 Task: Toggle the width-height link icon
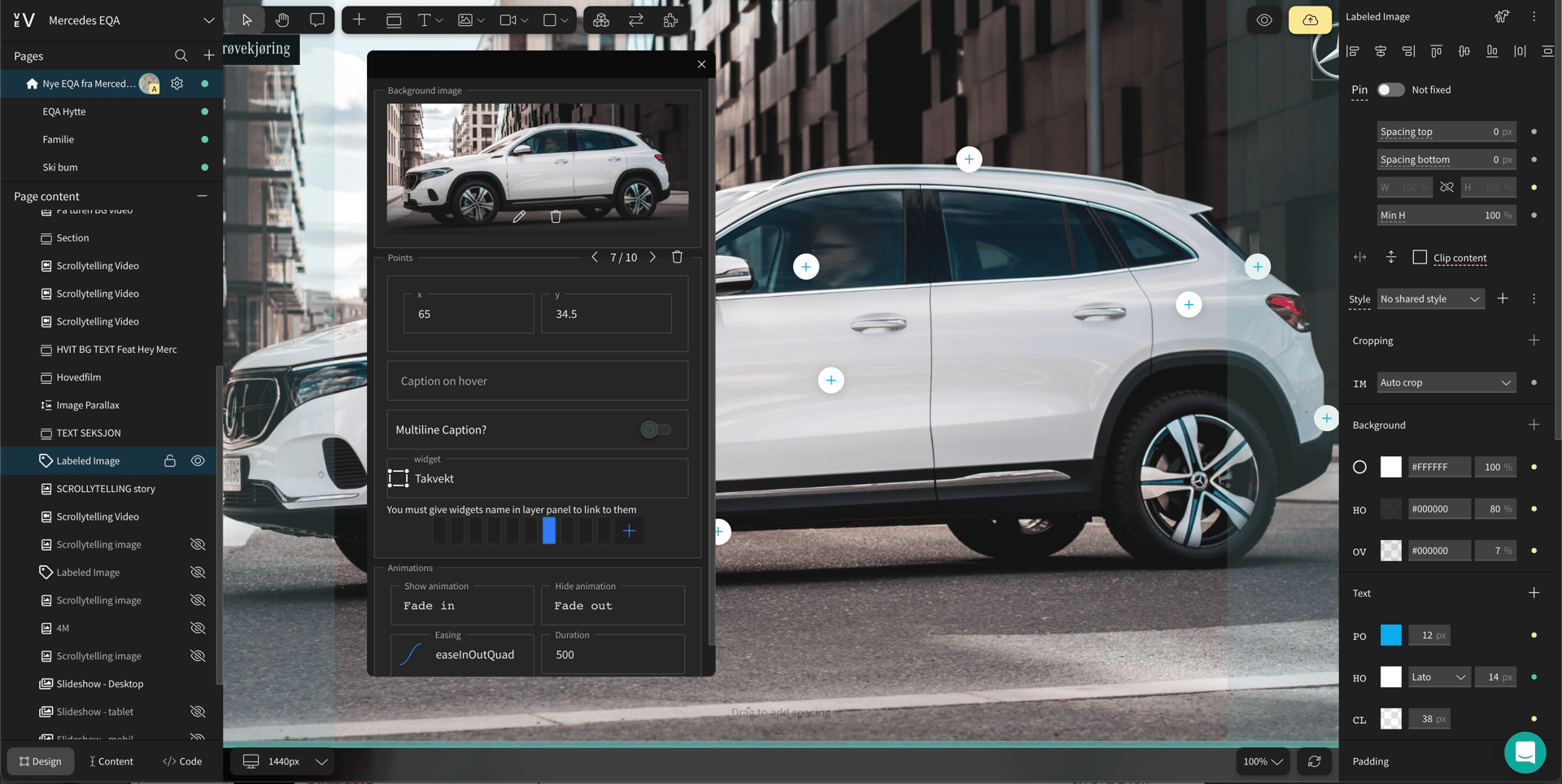(1446, 187)
